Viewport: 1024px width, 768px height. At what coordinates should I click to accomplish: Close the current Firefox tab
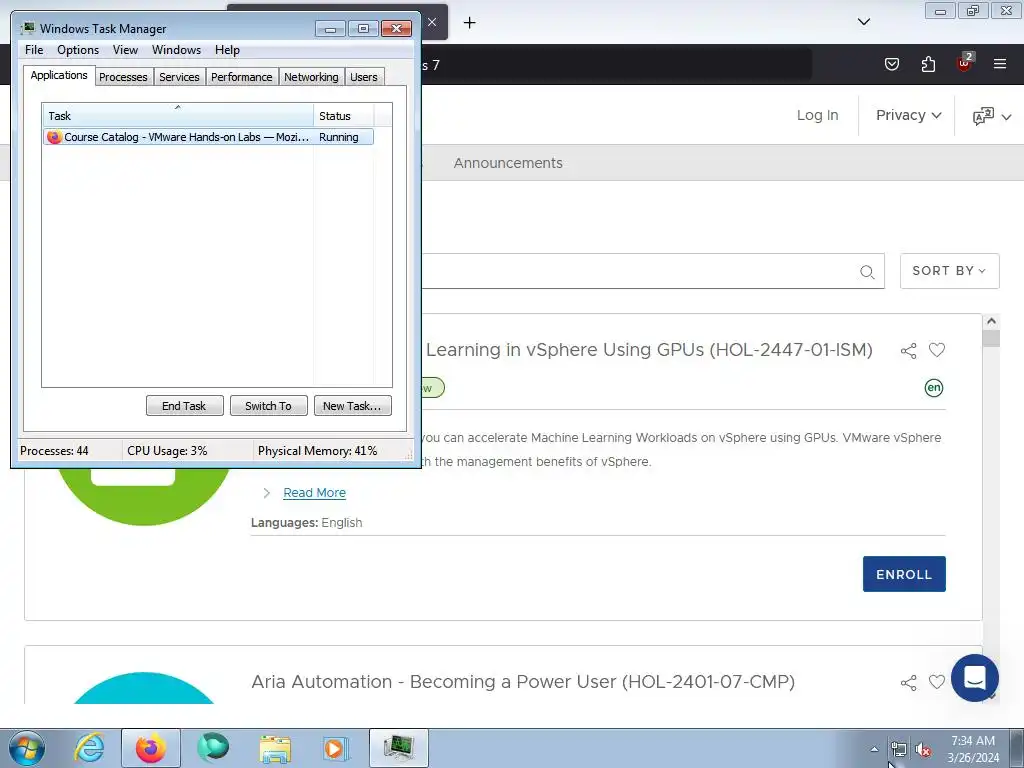[432, 22]
